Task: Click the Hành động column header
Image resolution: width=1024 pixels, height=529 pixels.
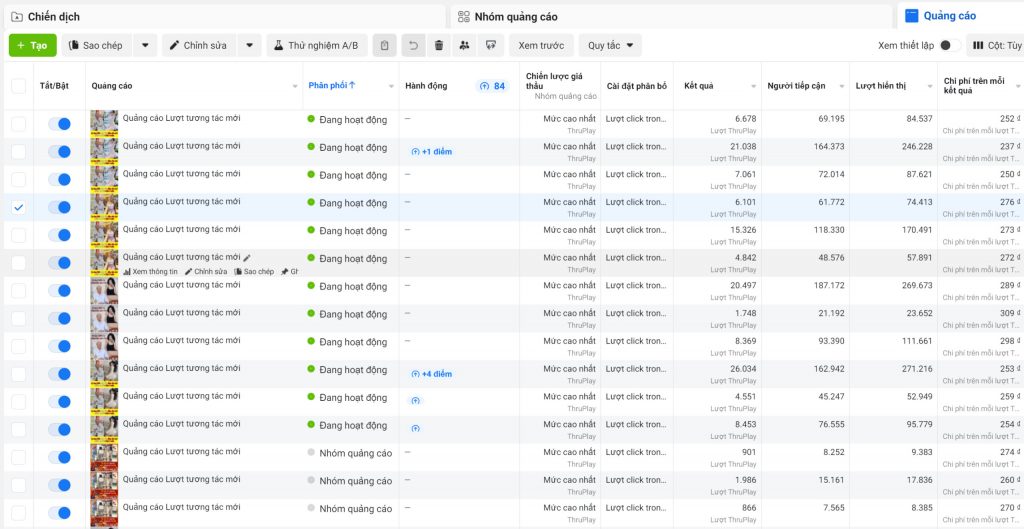Action: (426, 86)
